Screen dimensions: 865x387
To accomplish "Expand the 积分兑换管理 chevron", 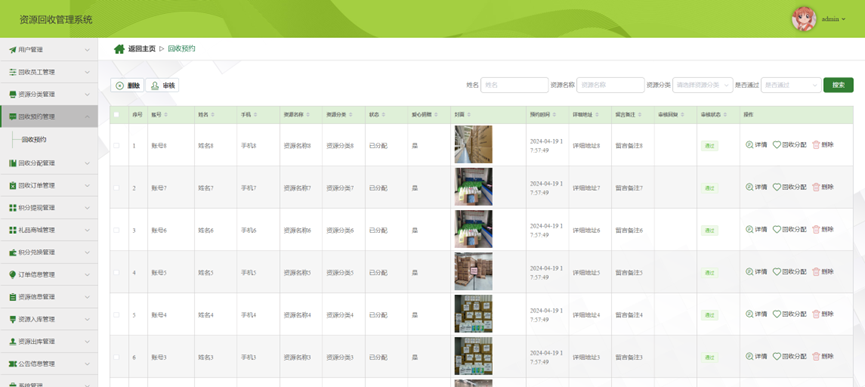I will [x=87, y=252].
